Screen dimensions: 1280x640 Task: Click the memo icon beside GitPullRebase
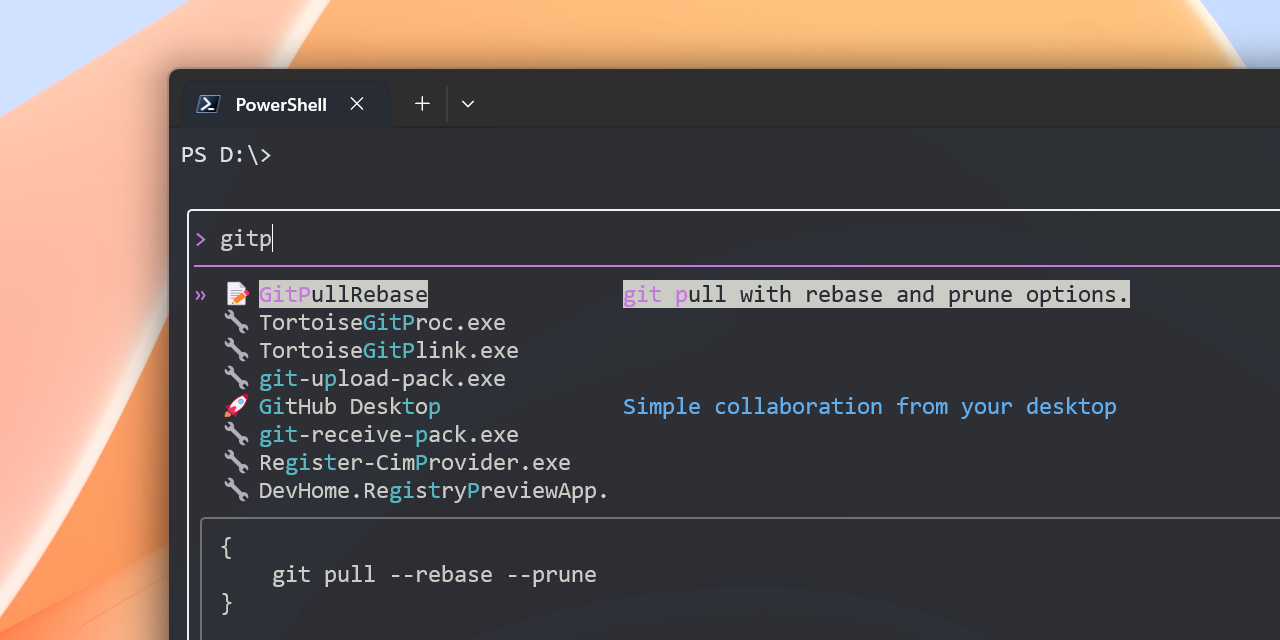coord(237,294)
